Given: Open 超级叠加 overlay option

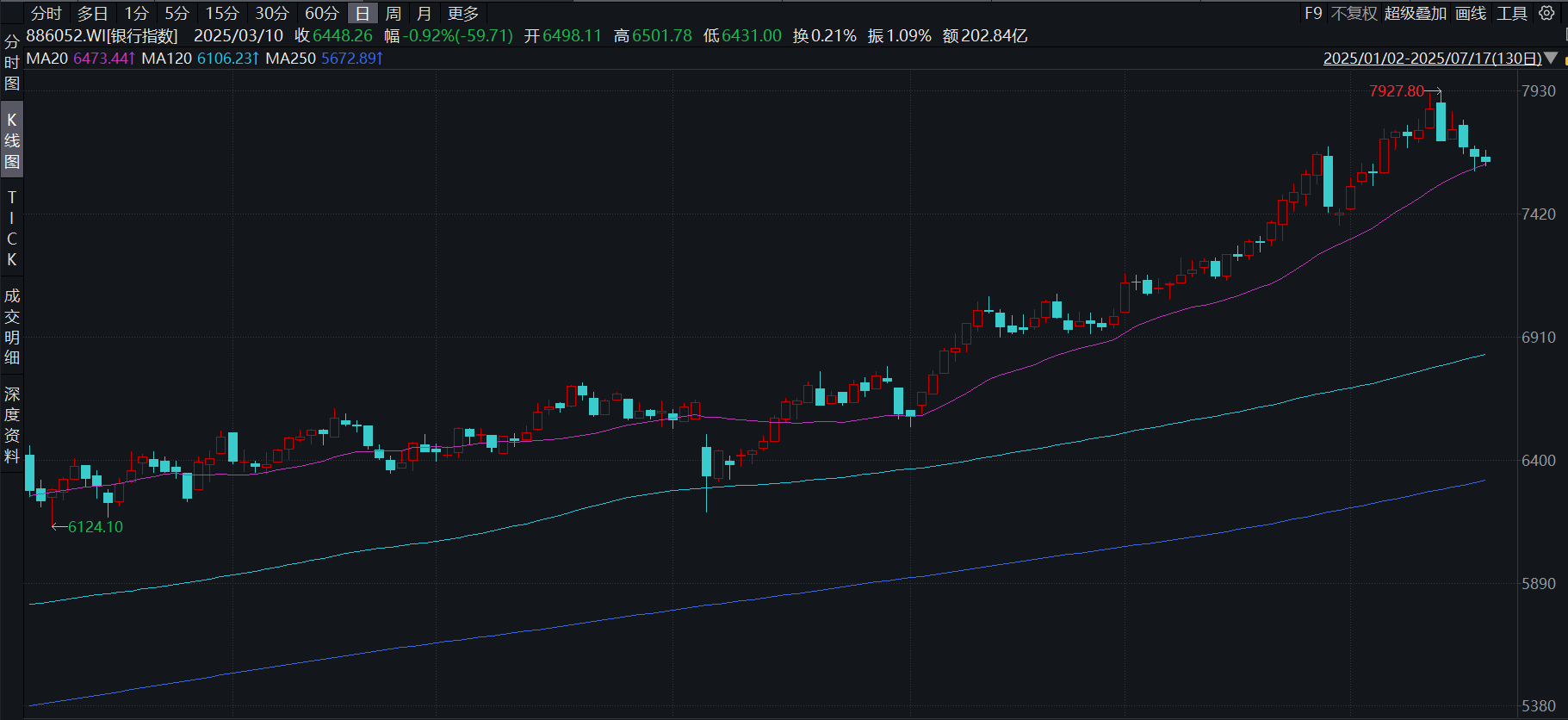Looking at the screenshot, I should click(1416, 13).
